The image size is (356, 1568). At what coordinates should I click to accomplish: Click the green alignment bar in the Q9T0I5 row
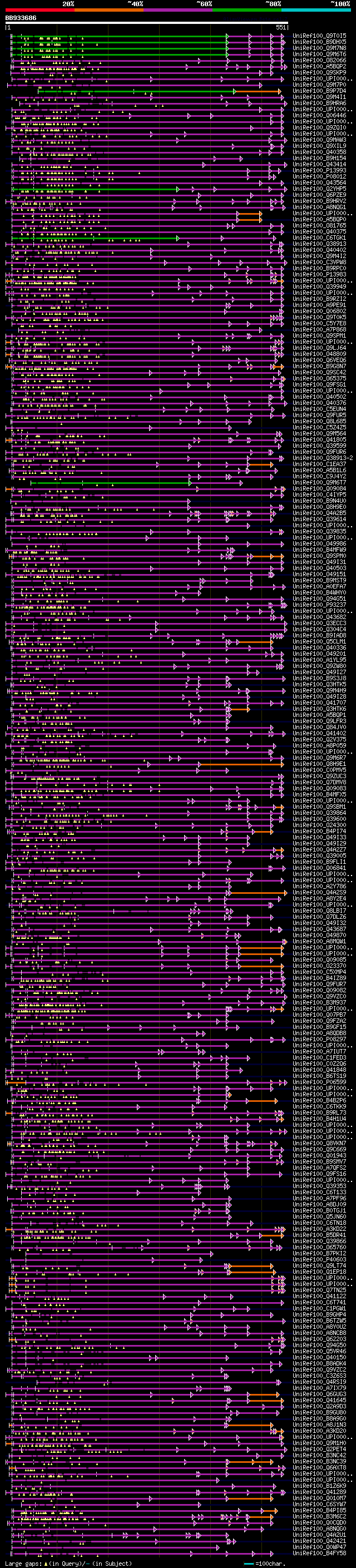pyautogui.click(x=119, y=36)
